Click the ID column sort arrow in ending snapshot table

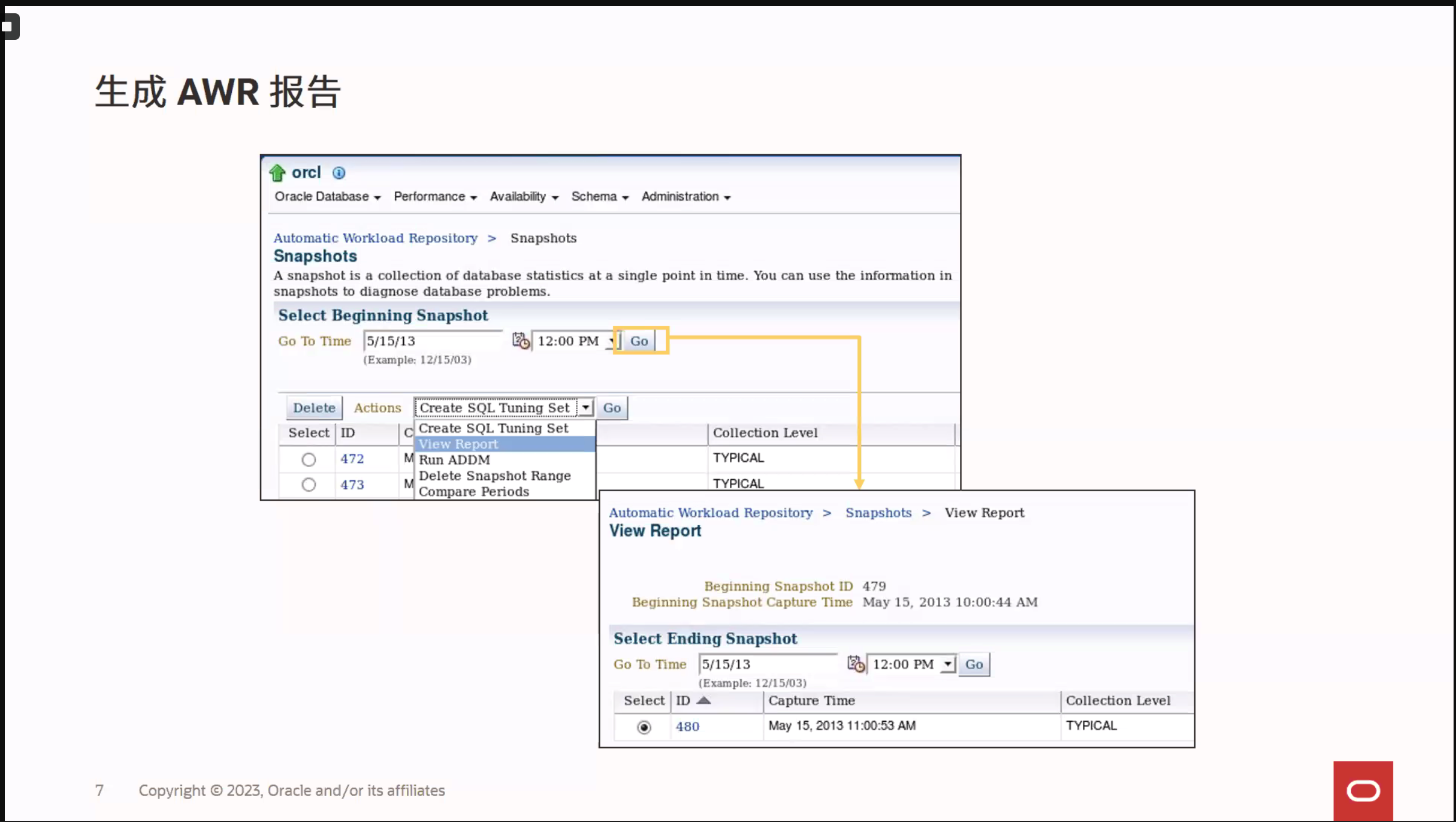[x=704, y=700]
